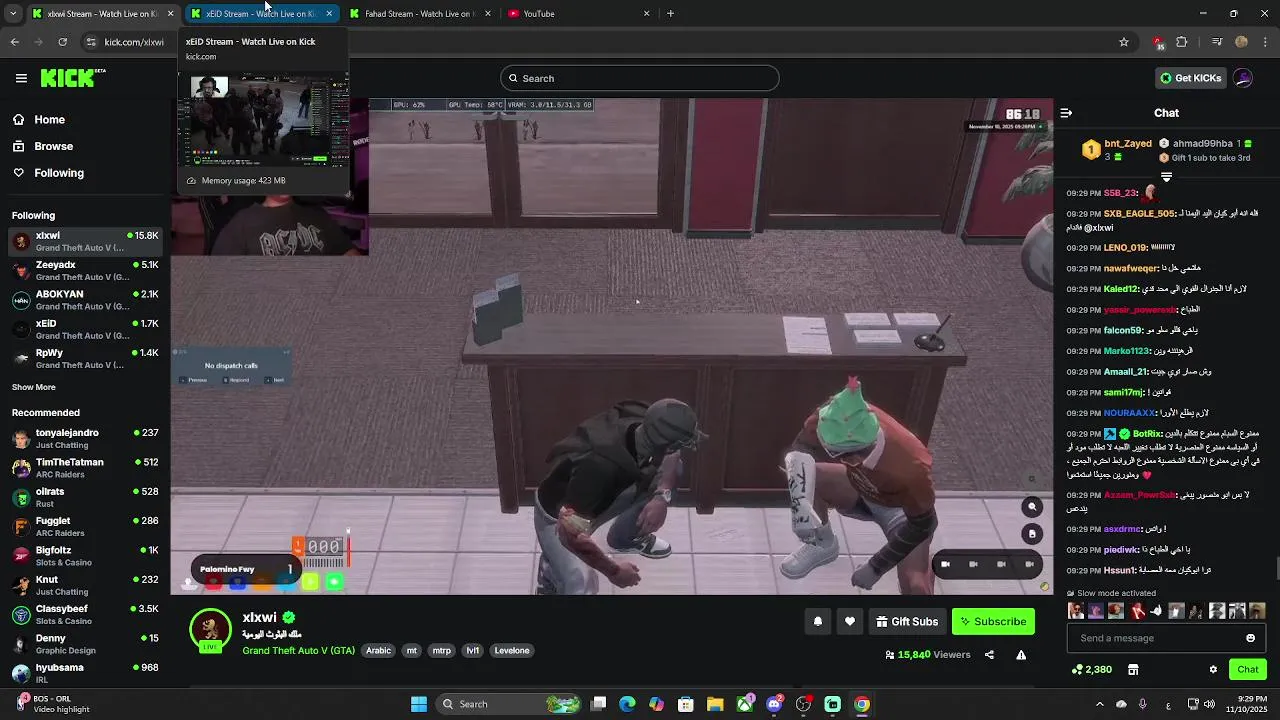The height and width of the screenshot is (720, 1280).
Task: Open the user profile avatar menu
Action: (x=1243, y=78)
